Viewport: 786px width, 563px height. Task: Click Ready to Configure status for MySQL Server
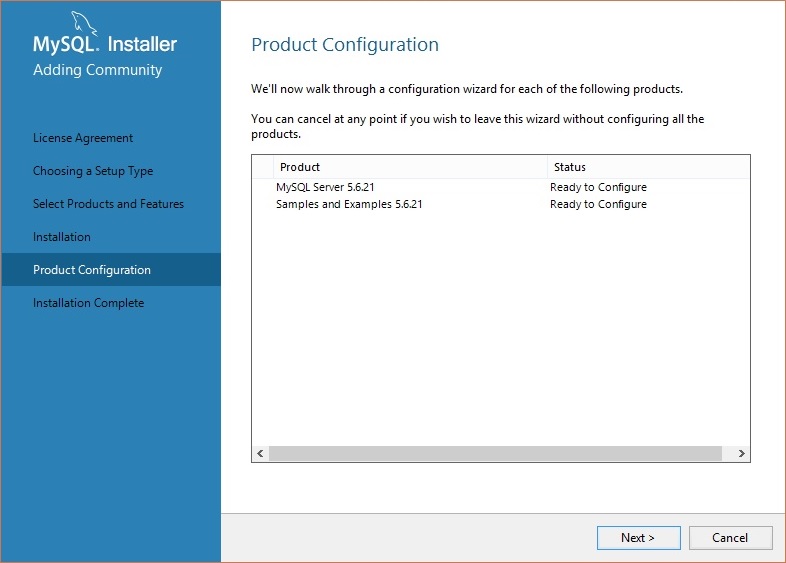tap(599, 187)
